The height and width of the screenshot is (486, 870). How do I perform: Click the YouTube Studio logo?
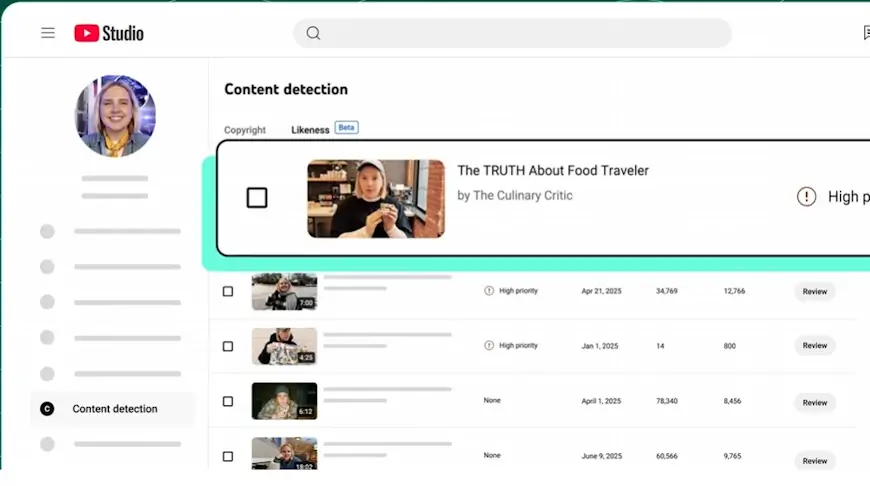109,33
